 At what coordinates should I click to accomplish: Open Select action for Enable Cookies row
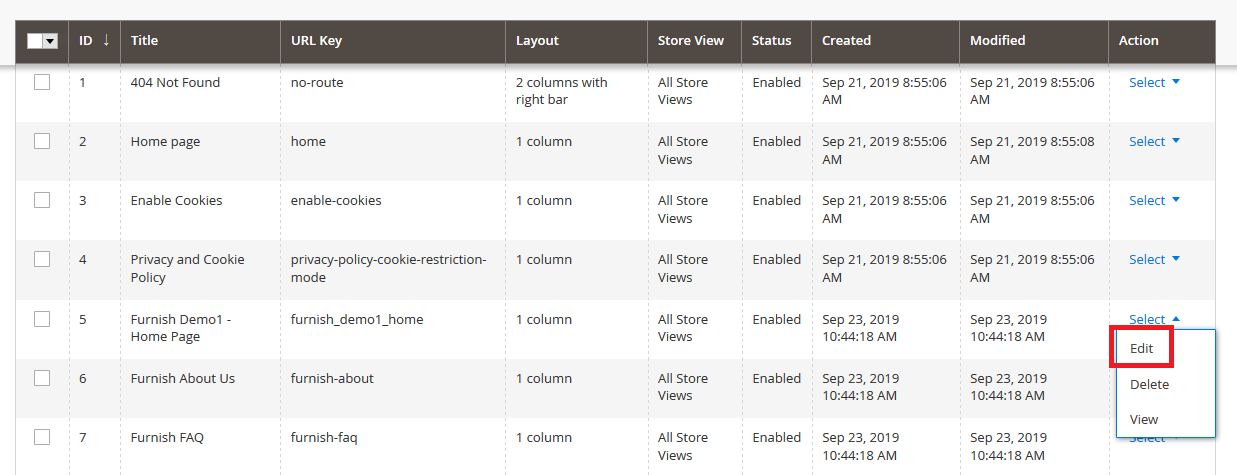pyautogui.click(x=1154, y=201)
